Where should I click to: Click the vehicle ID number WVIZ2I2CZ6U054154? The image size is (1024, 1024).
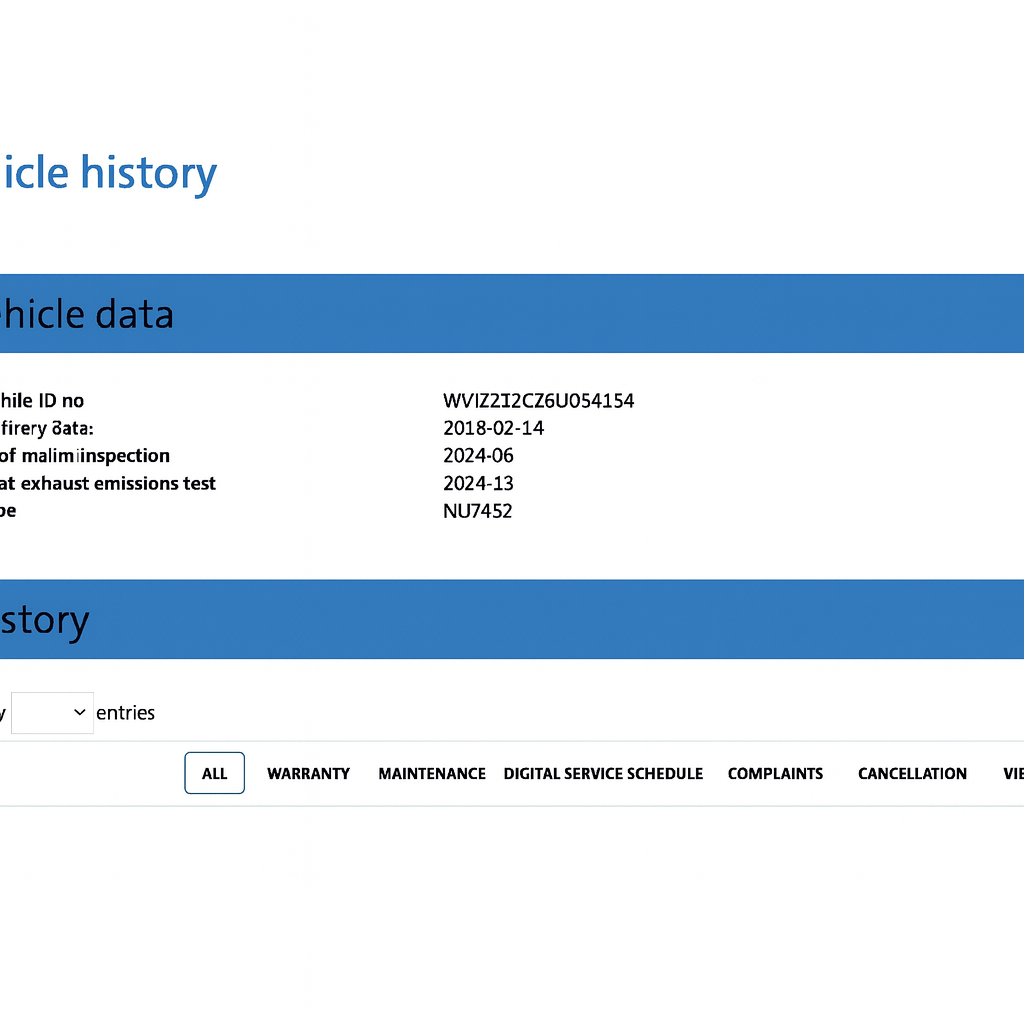click(538, 401)
